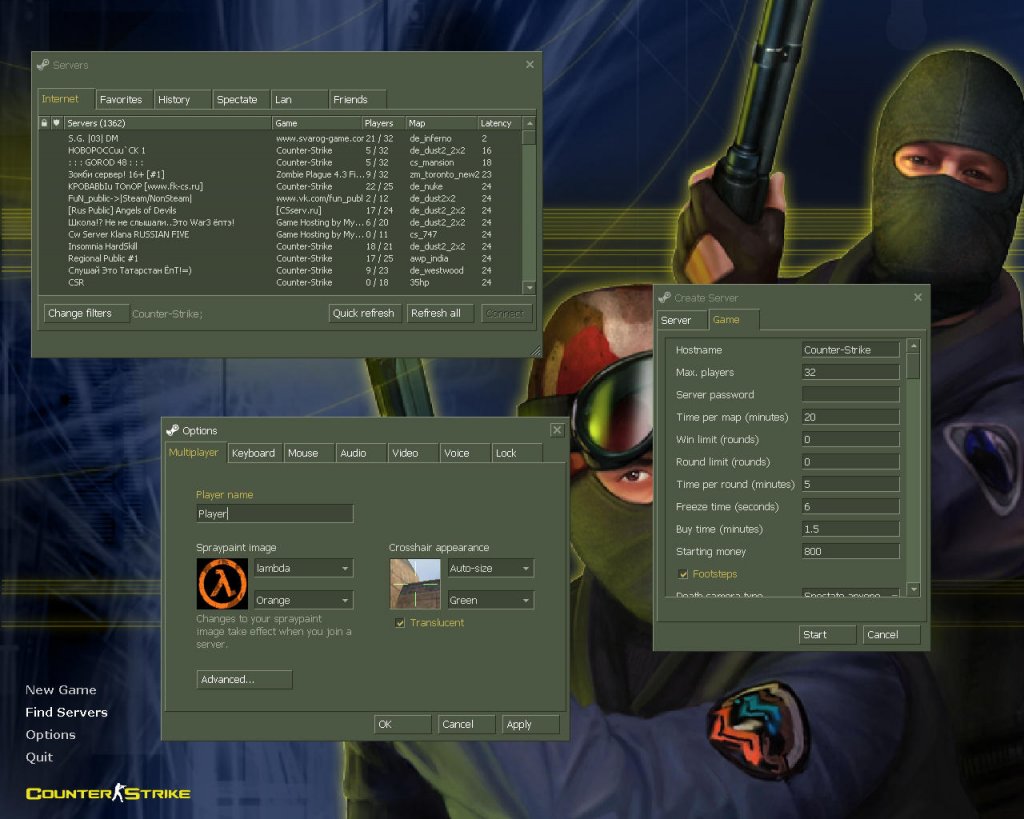This screenshot has width=1024, height=819.
Task: Open the History tab in Servers
Action: [182, 99]
